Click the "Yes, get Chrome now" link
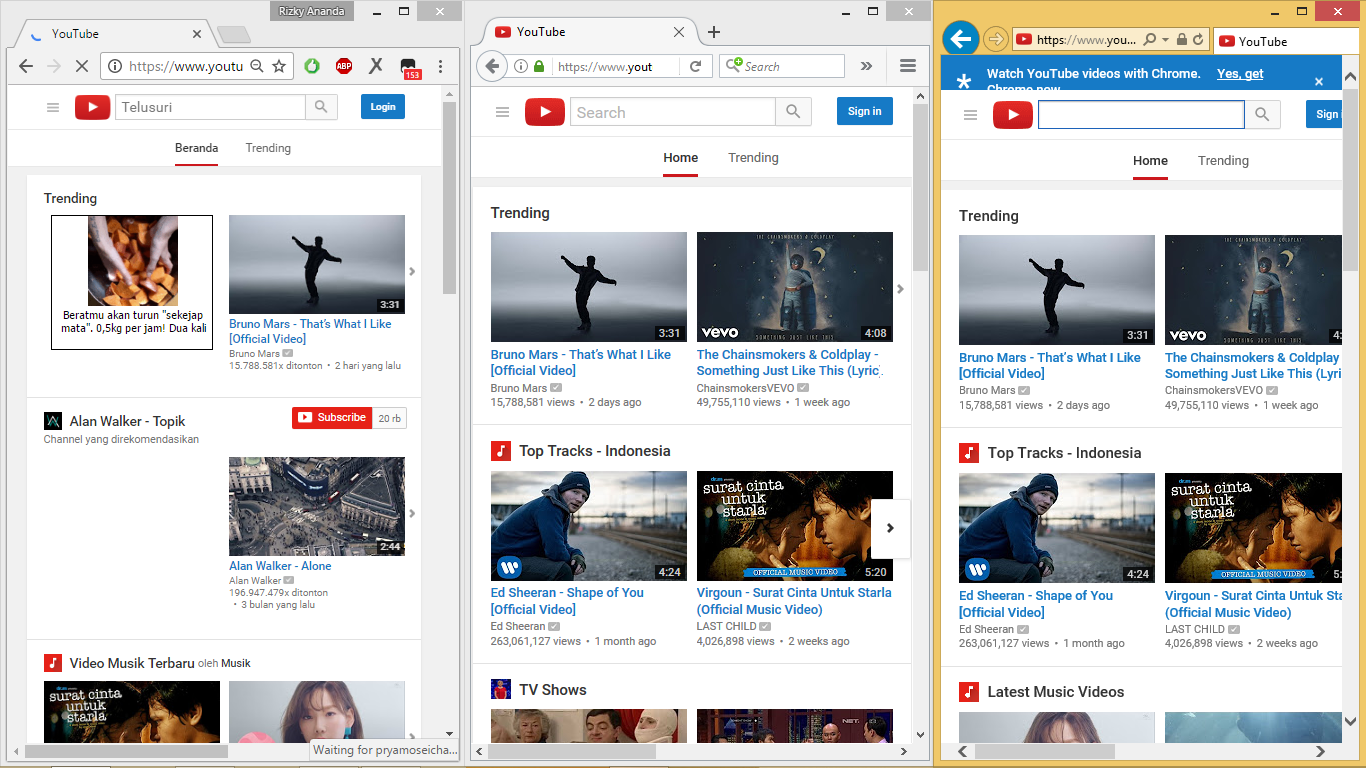 pos(1240,74)
